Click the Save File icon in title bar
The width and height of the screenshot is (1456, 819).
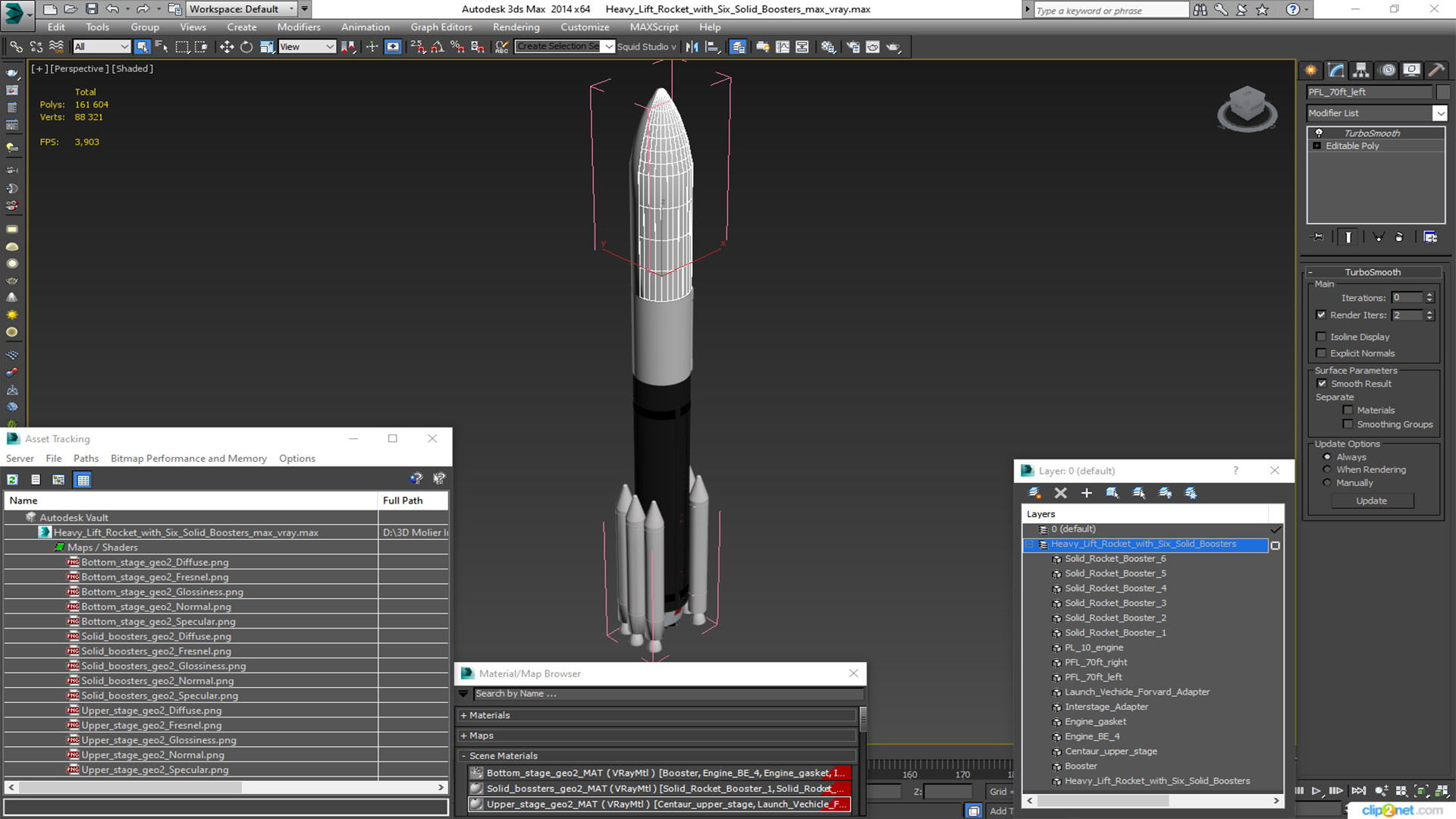pos(92,9)
